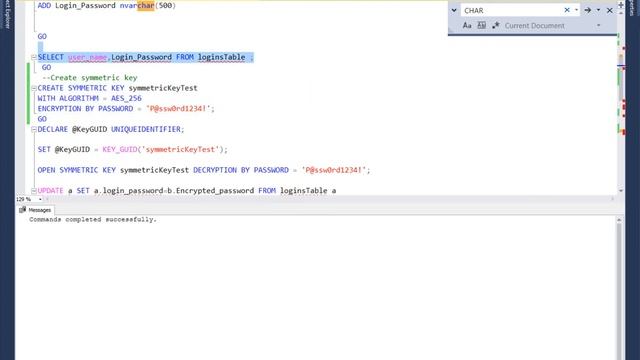Open find direction dropdown beside the arrow
Image resolution: width=640 pixels, height=360 pixels.
(x=598, y=10)
